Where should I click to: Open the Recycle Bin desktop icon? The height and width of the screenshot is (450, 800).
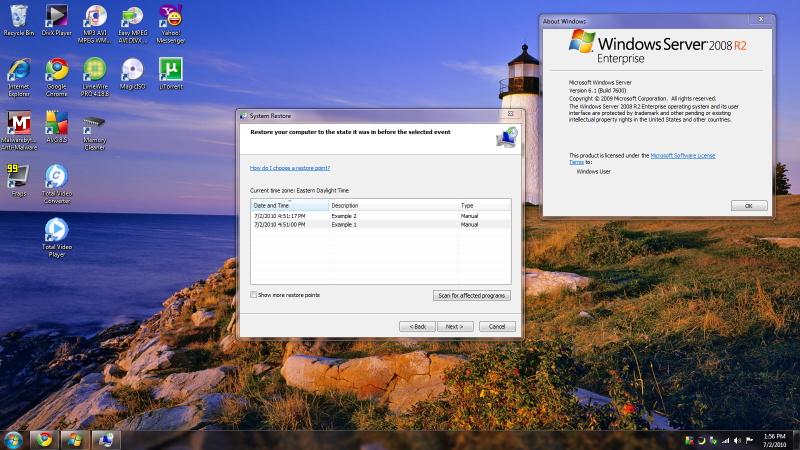pos(19,20)
